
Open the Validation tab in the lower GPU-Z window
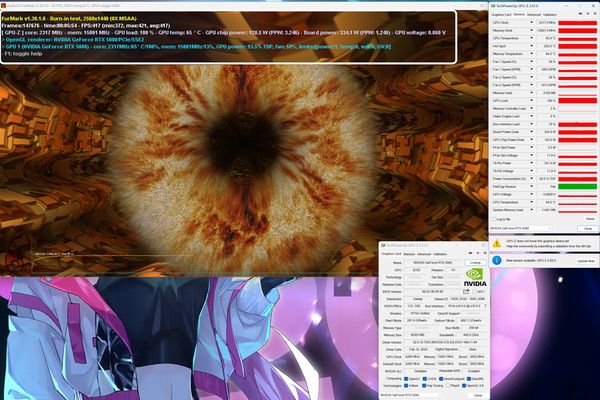point(440,254)
